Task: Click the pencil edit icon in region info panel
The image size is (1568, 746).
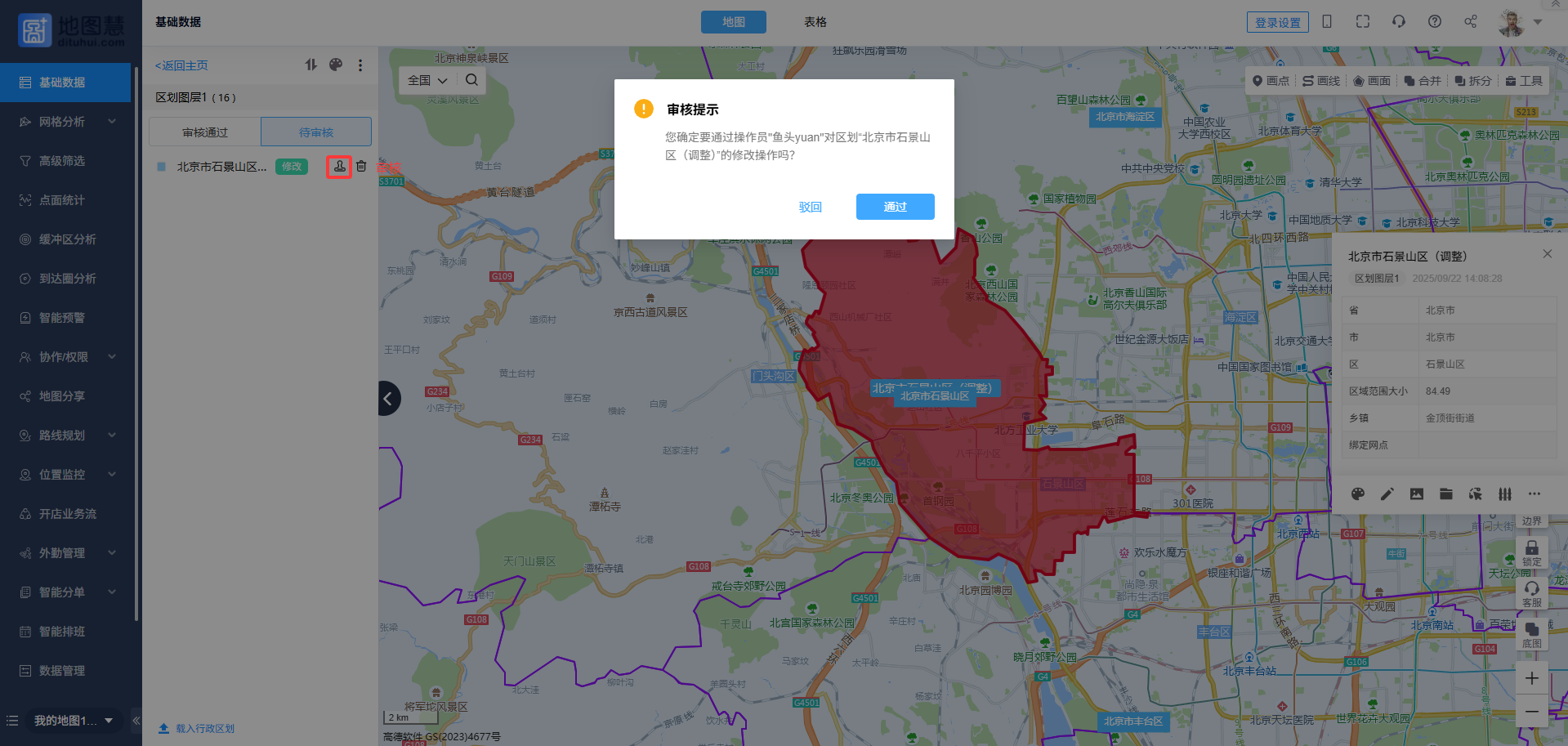Action: pos(1387,494)
